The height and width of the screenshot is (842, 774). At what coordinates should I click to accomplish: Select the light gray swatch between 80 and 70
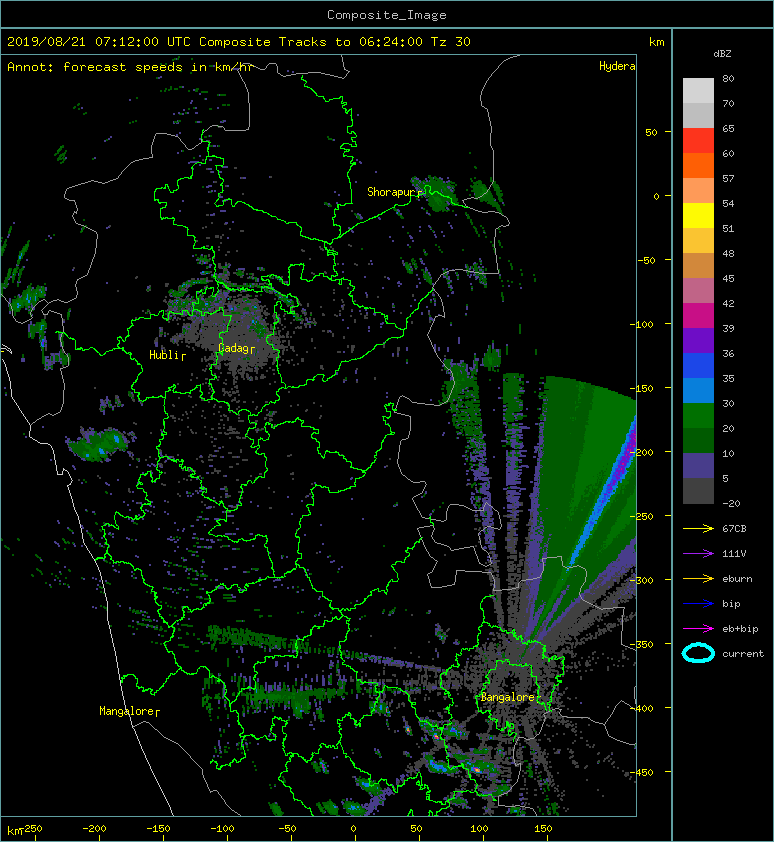(698, 91)
